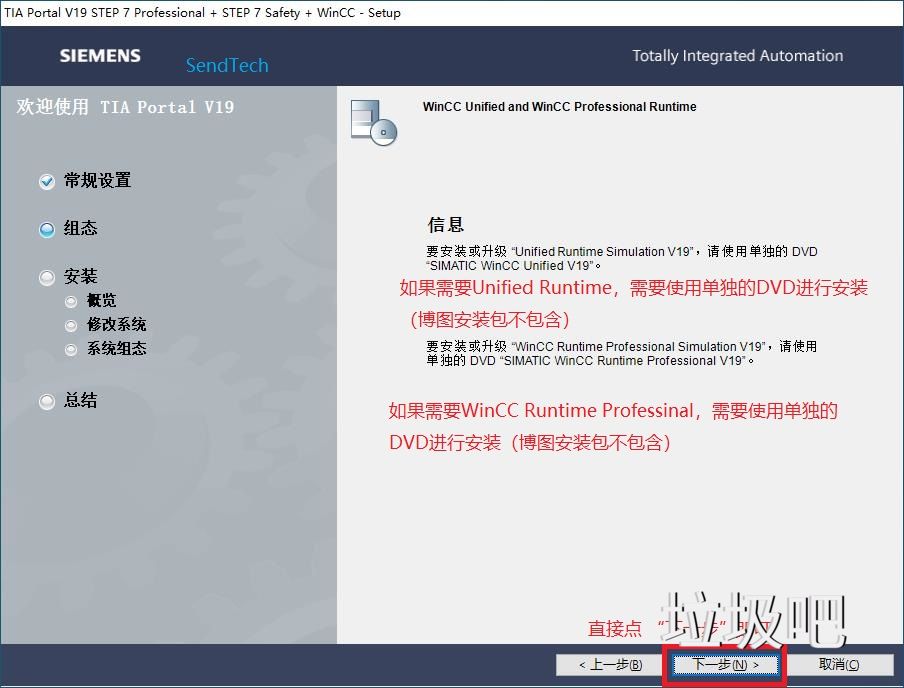The image size is (904, 688).
Task: Select the 总结 step radio indicator
Action: point(46,401)
